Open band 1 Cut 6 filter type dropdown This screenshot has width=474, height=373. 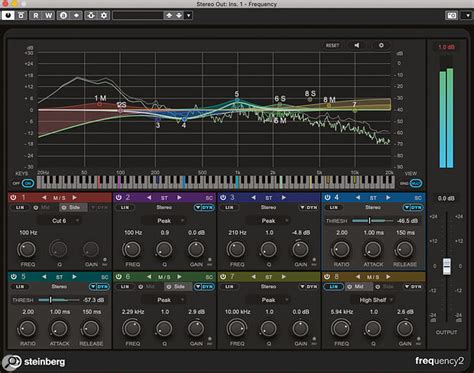coord(59,221)
